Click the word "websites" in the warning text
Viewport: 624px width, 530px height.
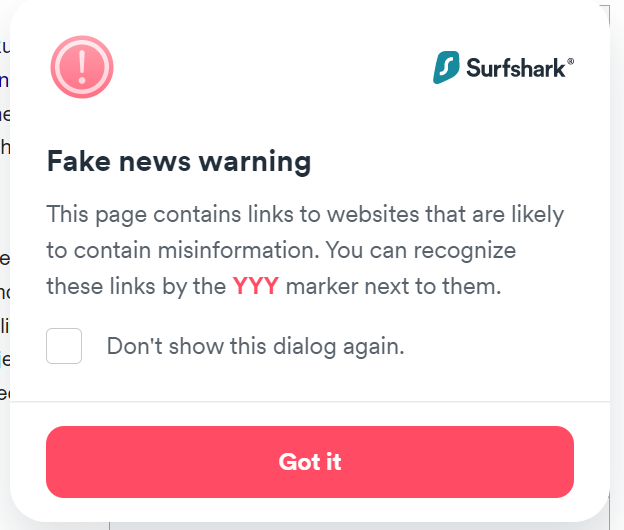coord(373,214)
